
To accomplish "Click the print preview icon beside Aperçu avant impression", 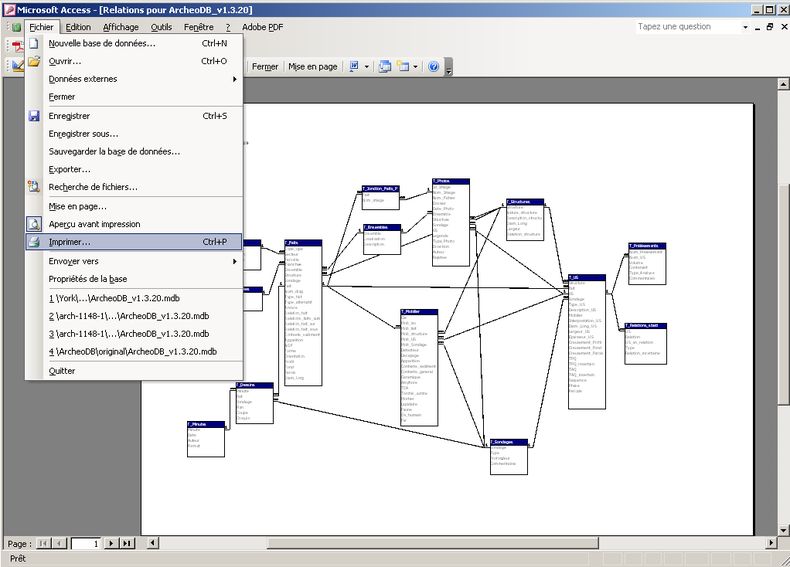I will [x=34, y=224].
